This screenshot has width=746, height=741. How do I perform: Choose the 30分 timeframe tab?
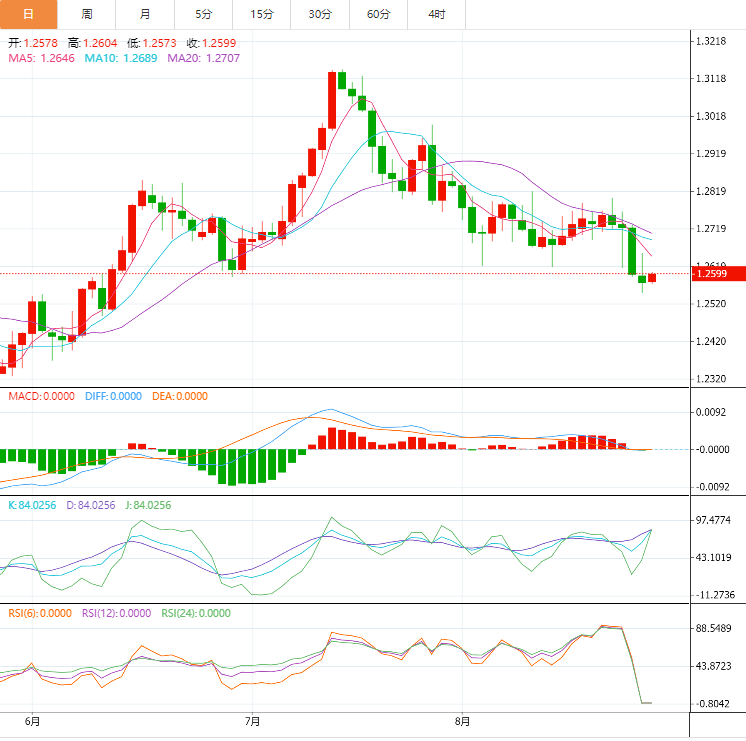click(320, 14)
